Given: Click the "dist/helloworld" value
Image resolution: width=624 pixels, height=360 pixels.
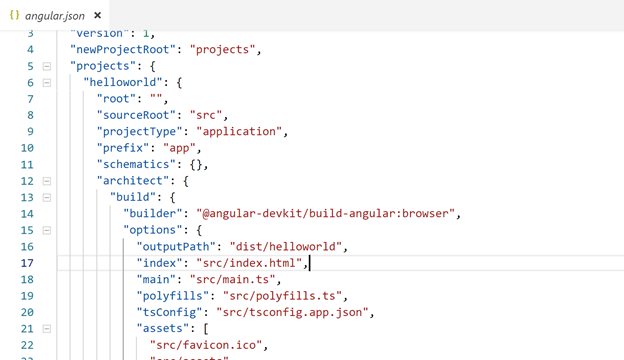Looking at the screenshot, I should click(x=286, y=247).
